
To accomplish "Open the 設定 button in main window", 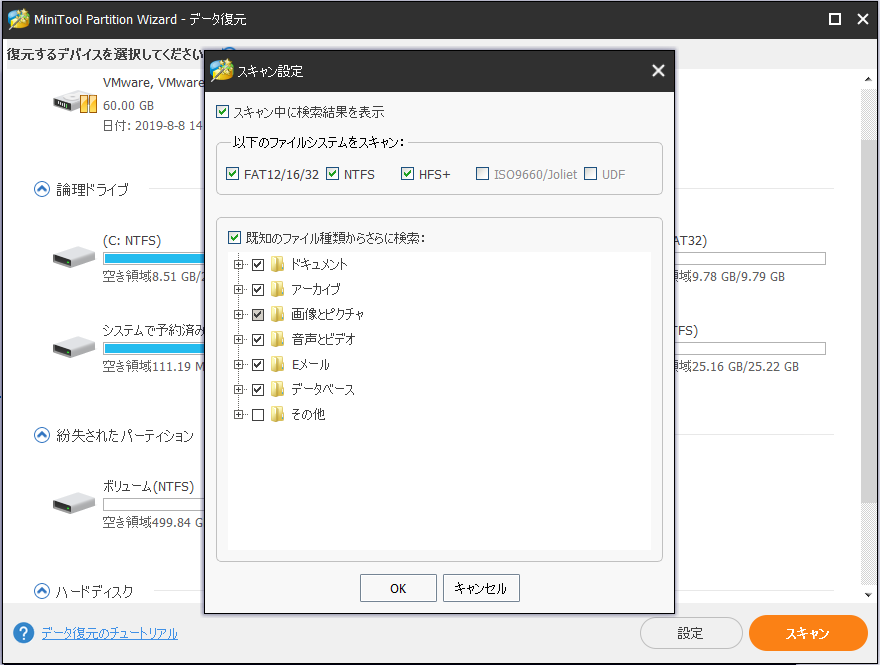I will [691, 633].
